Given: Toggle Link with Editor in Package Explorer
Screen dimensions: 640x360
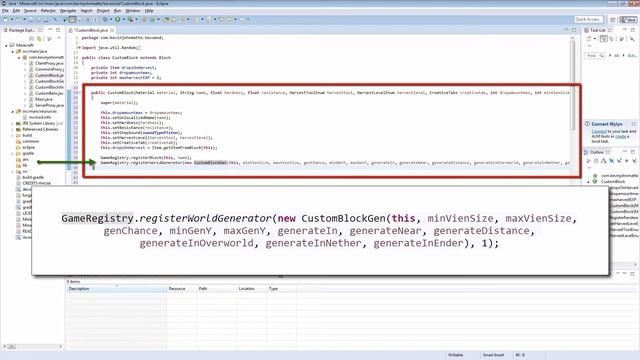Looking at the screenshot, I should point(40,38).
